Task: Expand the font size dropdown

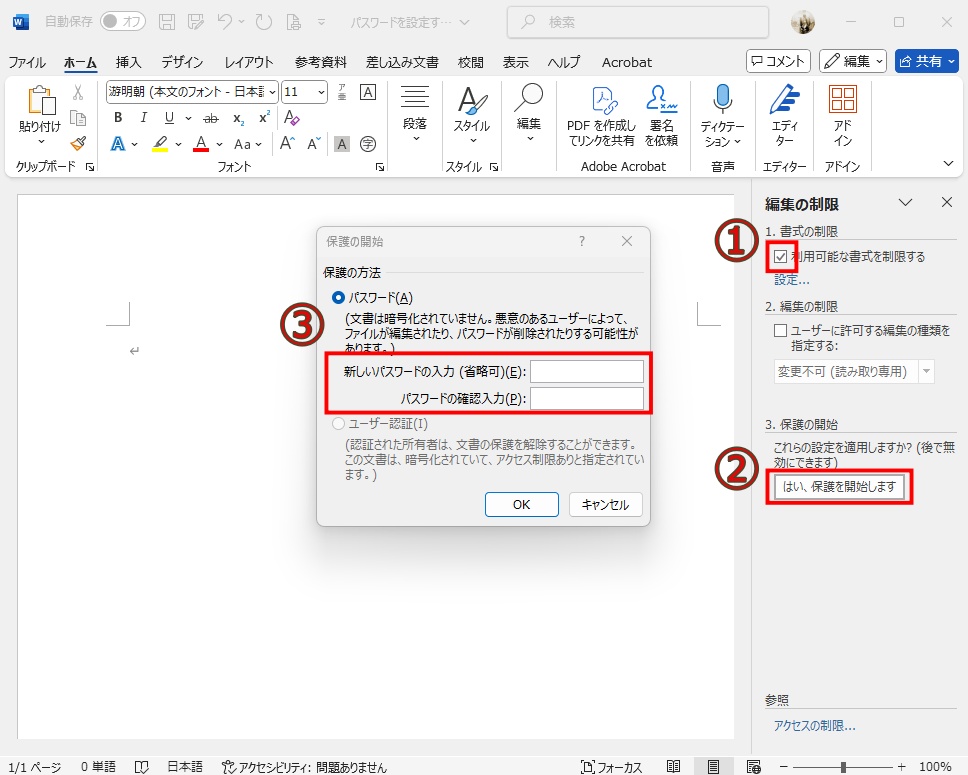Action: [321, 92]
